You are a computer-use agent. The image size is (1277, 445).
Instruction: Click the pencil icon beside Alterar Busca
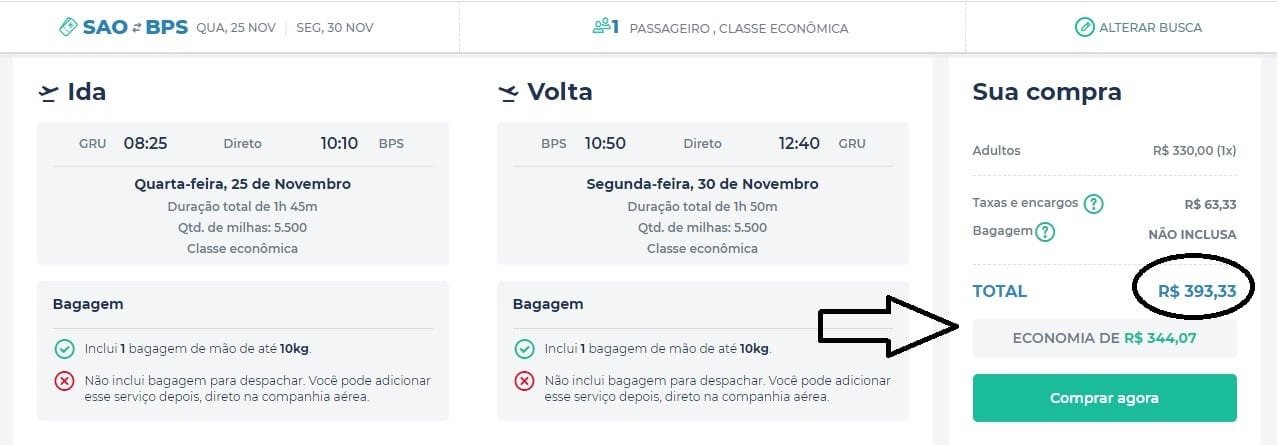(1084, 27)
